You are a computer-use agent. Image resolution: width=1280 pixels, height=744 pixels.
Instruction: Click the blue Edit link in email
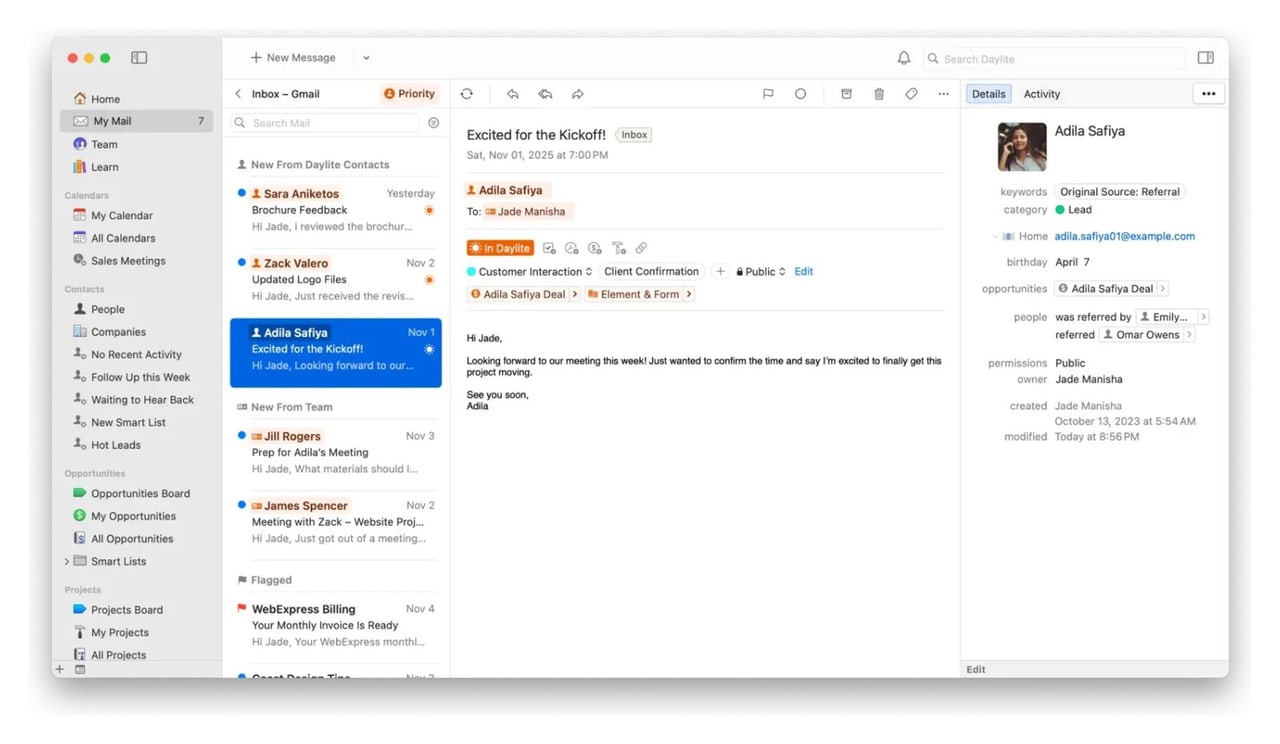804,272
